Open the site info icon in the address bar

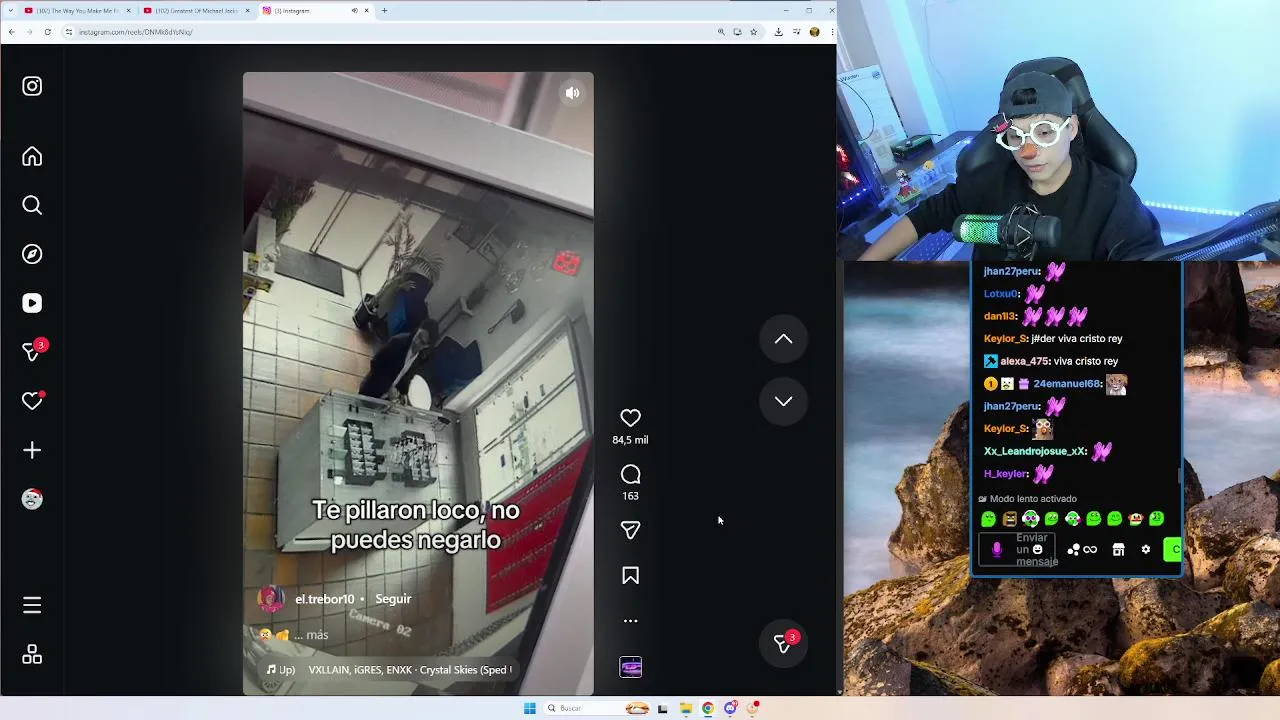click(69, 32)
